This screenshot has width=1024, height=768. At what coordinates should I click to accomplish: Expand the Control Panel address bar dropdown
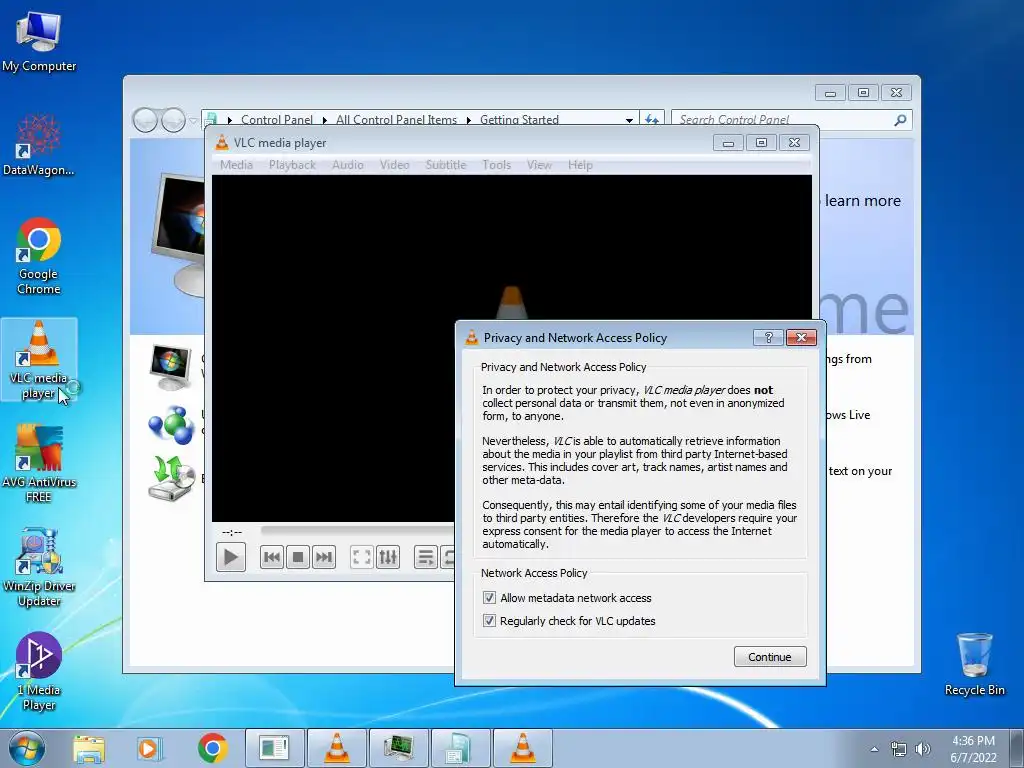(629, 120)
